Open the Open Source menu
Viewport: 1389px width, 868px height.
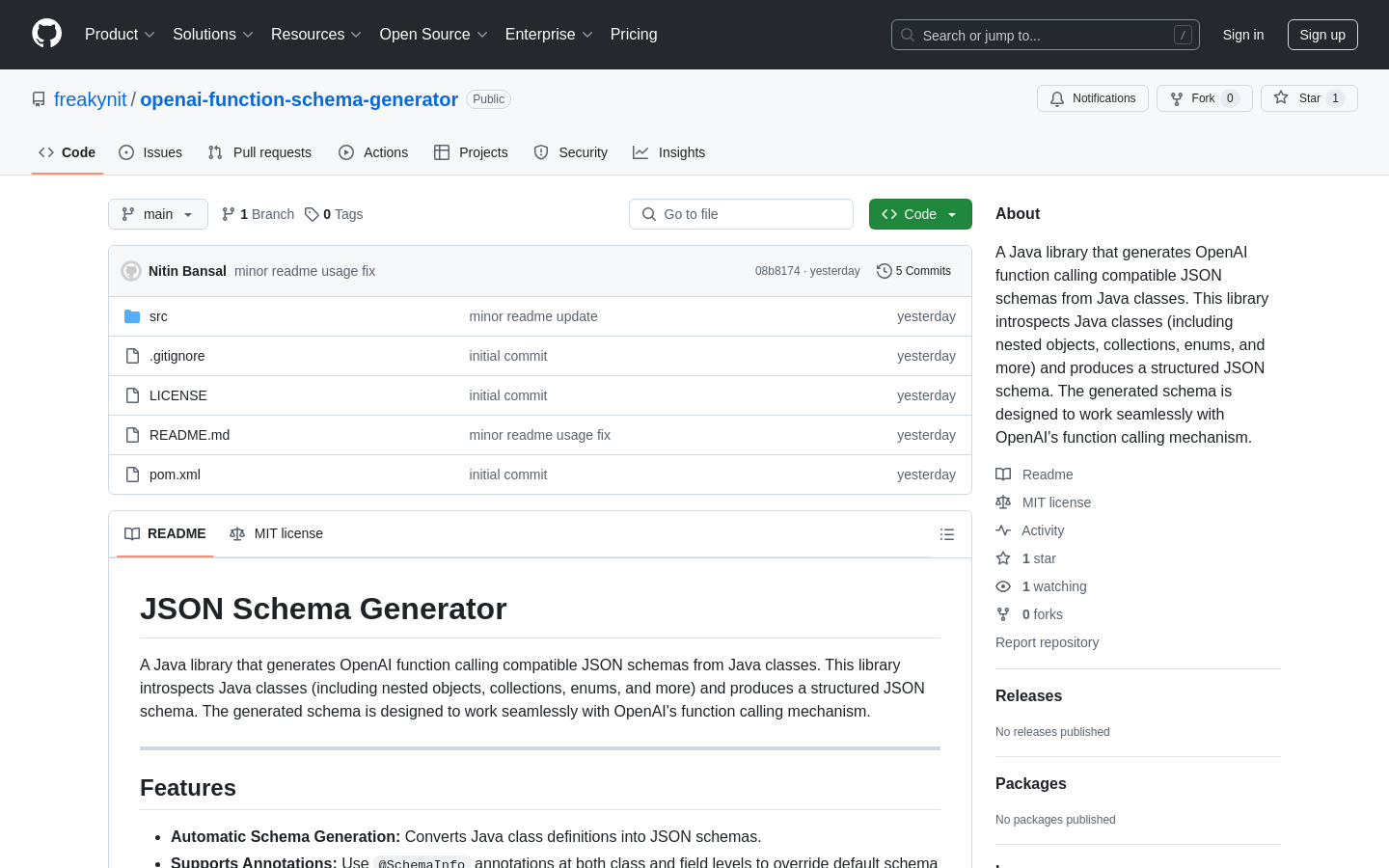434,35
